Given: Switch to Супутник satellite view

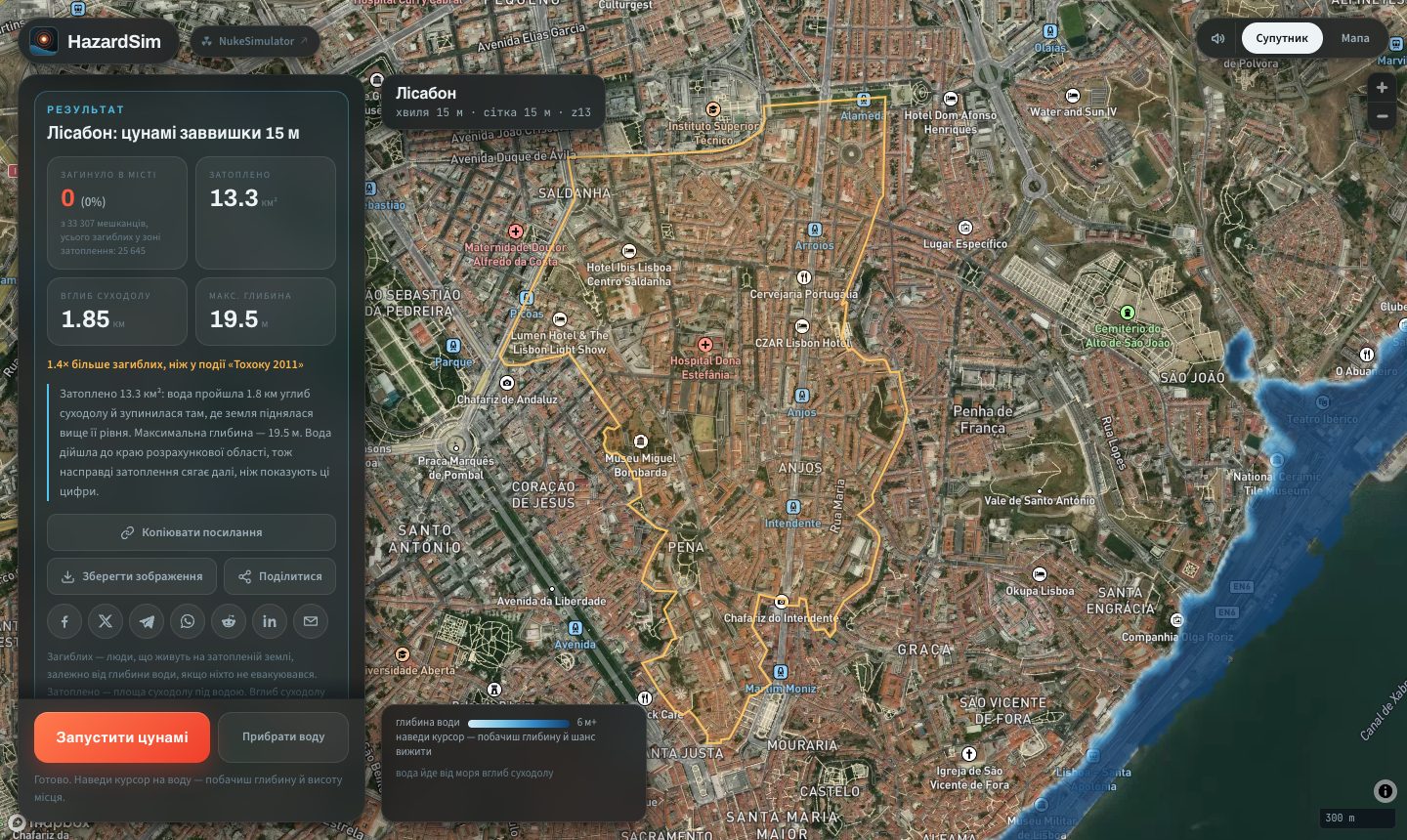Looking at the screenshot, I should (x=1282, y=38).
